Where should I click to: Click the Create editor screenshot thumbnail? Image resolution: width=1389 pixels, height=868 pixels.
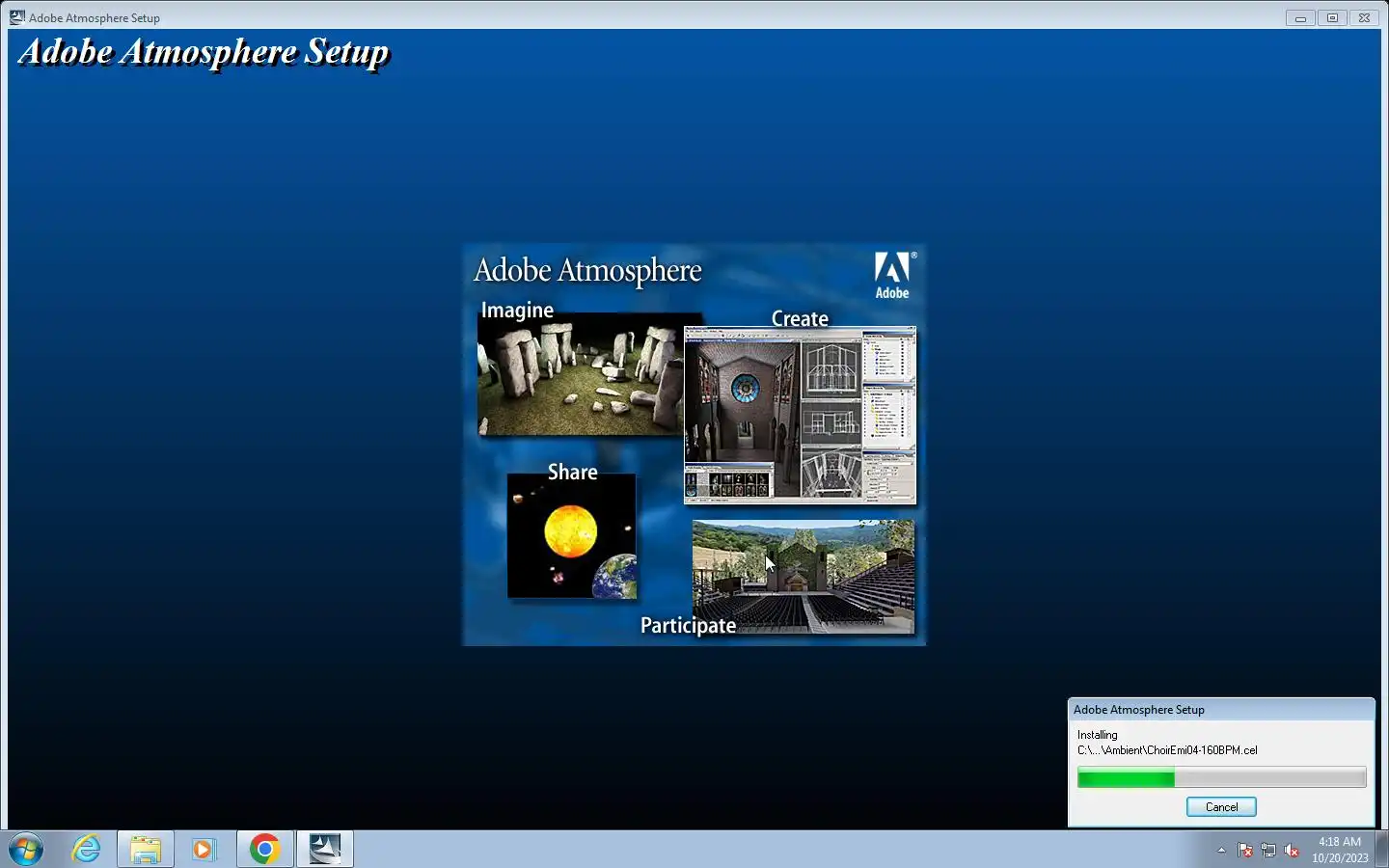tap(801, 416)
